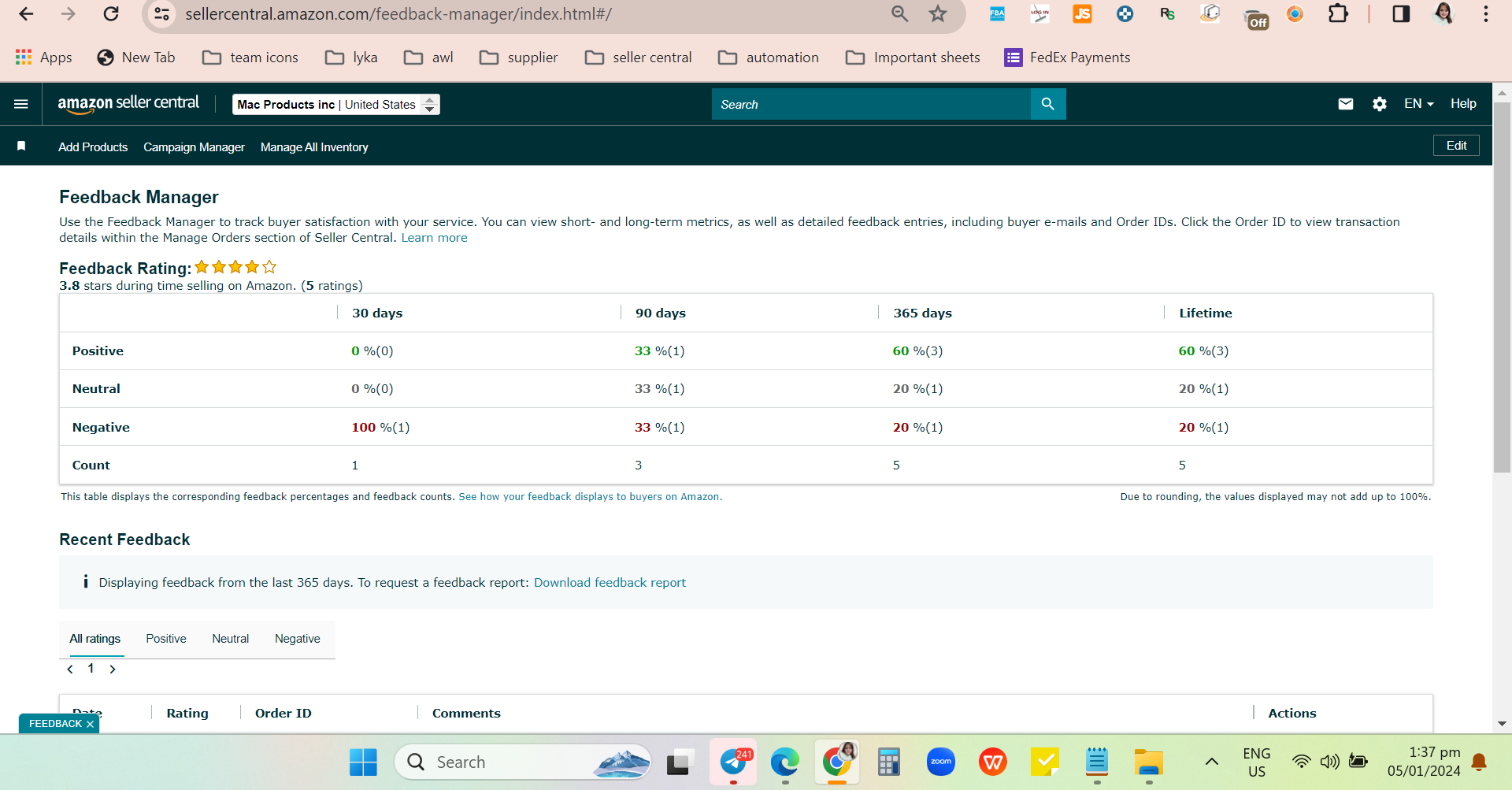
Task: Open the automation bookmark folder
Action: click(769, 57)
